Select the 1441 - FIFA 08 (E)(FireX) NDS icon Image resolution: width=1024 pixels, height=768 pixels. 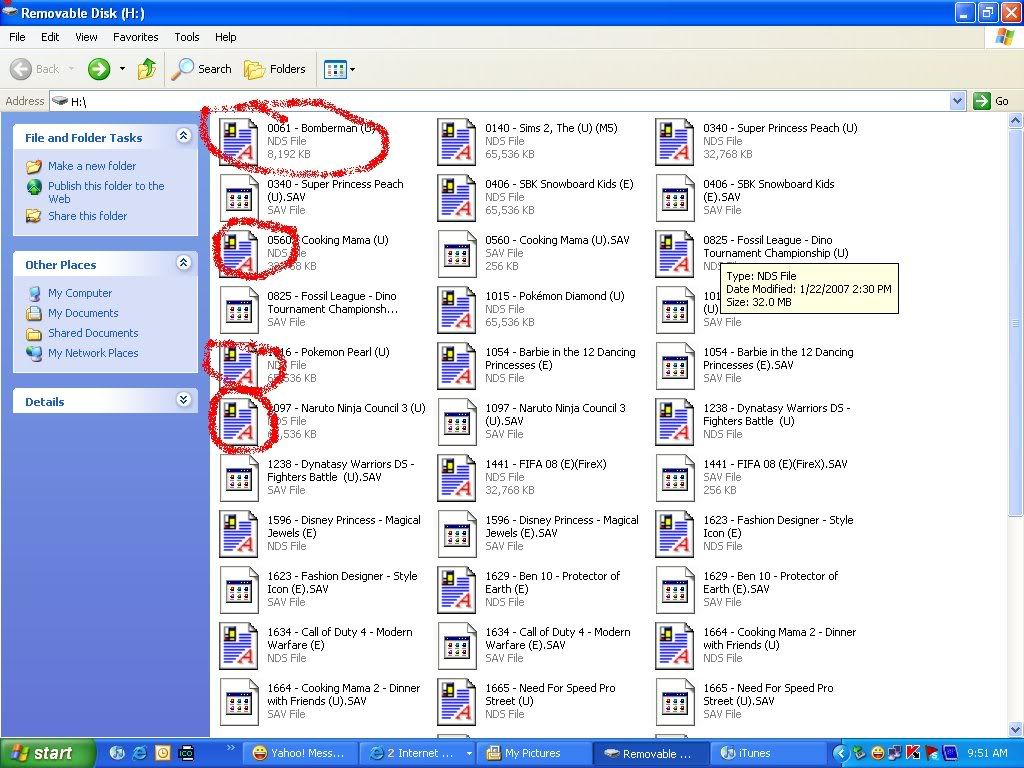pos(456,478)
